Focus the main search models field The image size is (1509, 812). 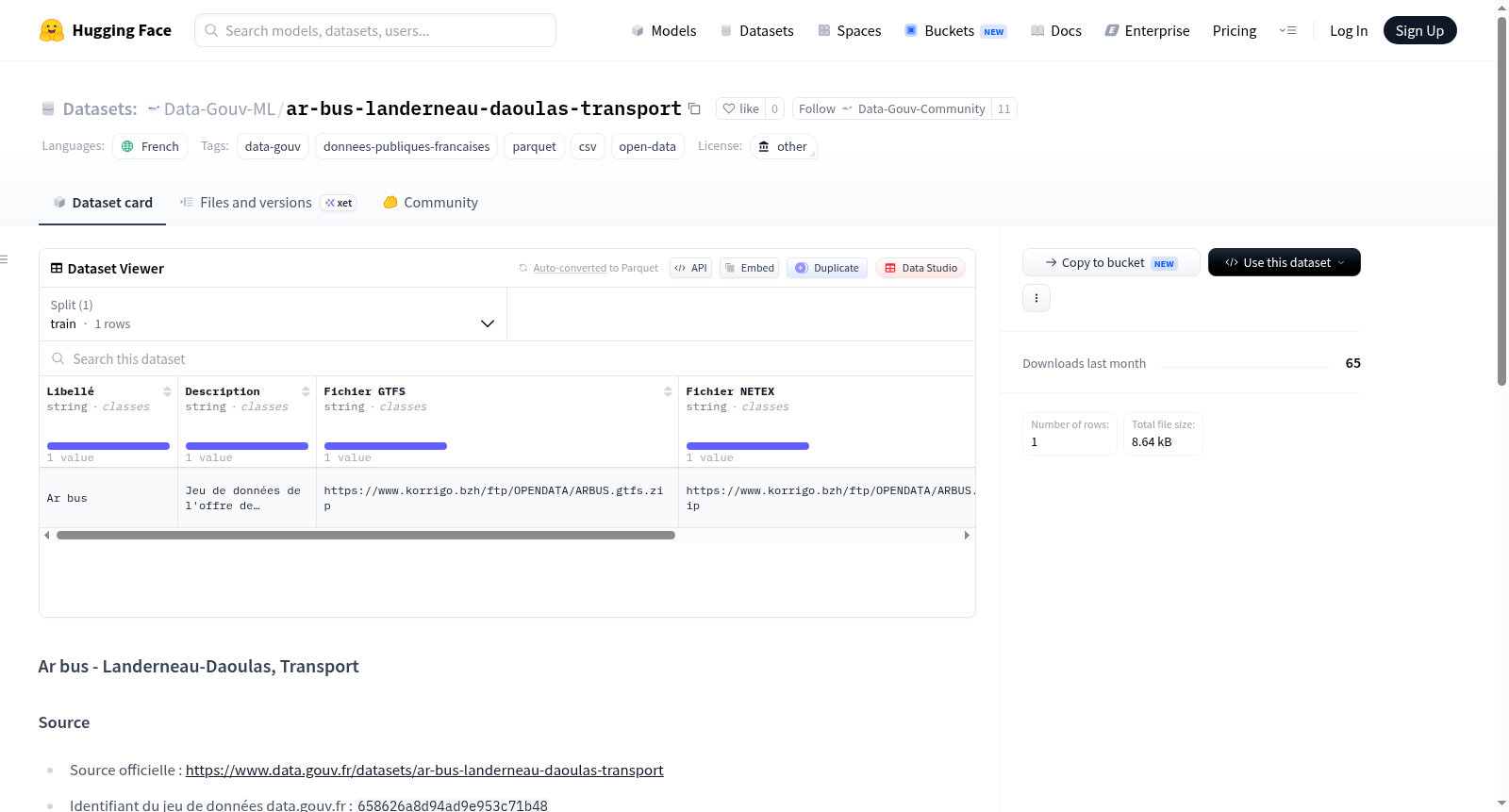[375, 30]
